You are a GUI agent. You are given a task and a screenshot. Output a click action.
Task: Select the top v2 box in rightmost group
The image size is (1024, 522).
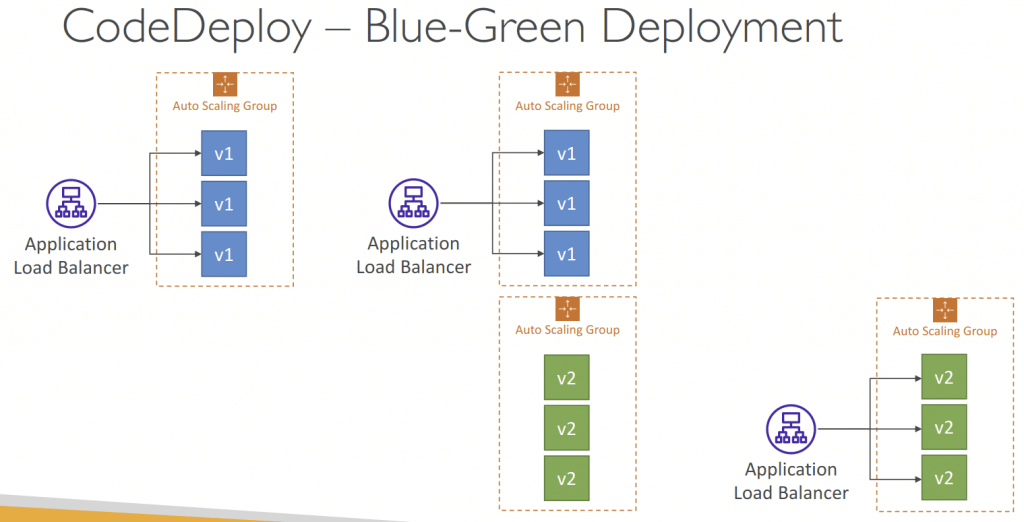944,377
